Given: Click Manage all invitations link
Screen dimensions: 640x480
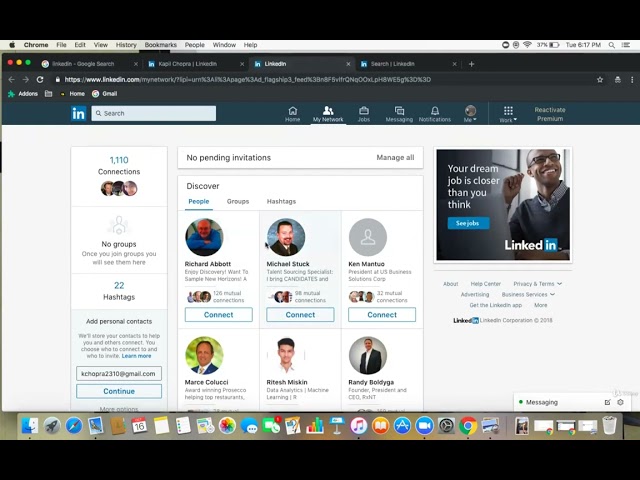Looking at the screenshot, I should [395, 158].
